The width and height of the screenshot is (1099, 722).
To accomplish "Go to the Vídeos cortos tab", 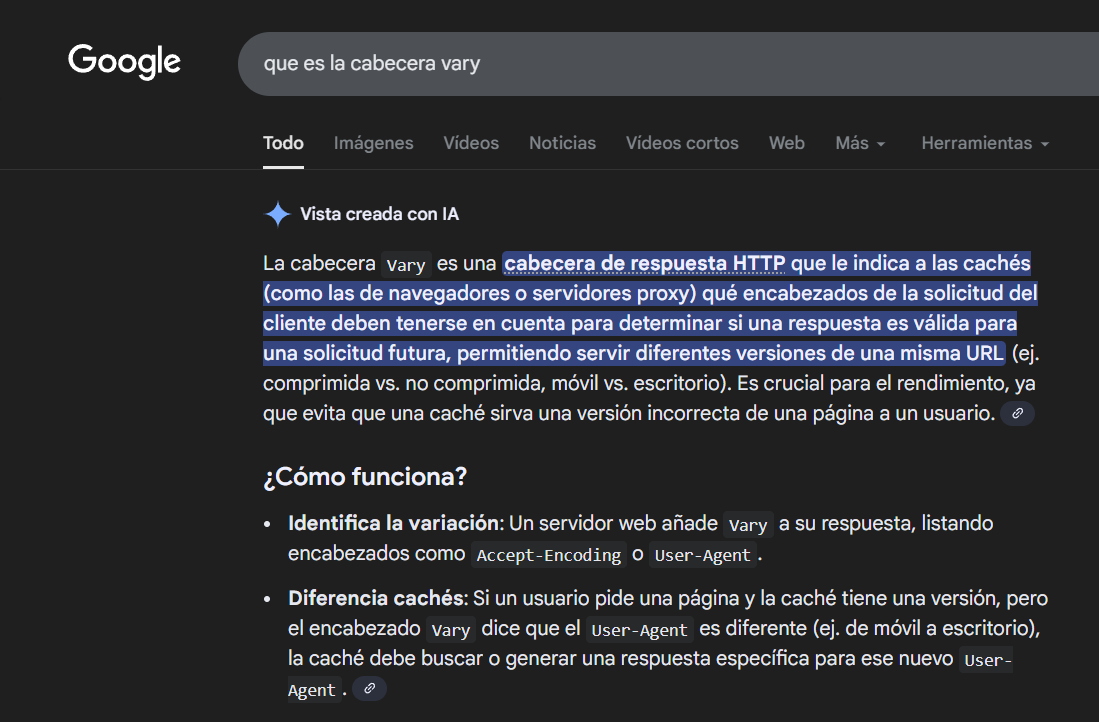I will point(682,143).
